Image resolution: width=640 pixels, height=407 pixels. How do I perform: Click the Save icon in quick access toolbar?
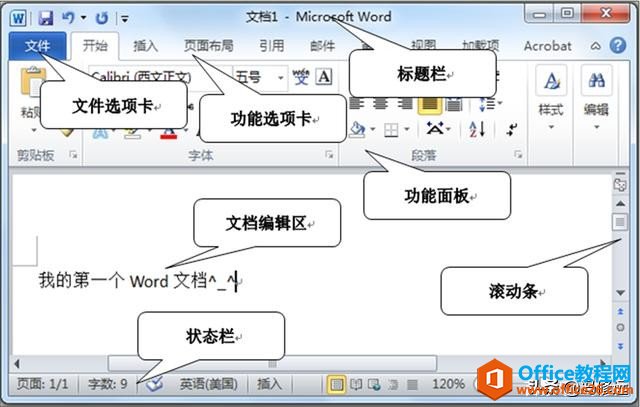click(45, 18)
